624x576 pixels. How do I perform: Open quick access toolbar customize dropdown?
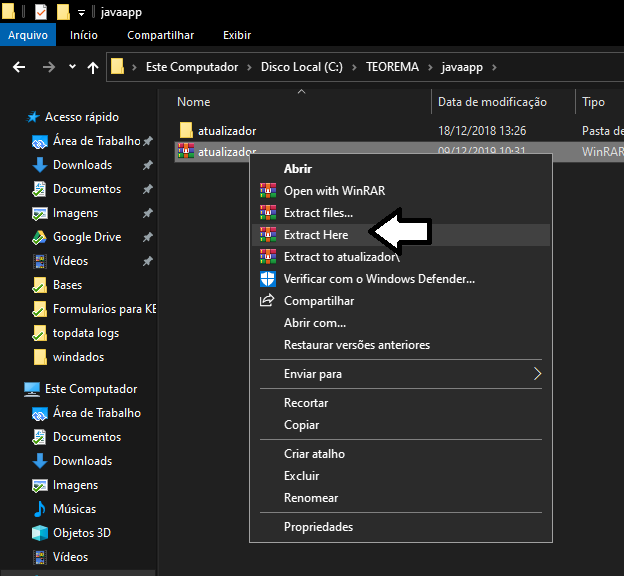coord(81,13)
